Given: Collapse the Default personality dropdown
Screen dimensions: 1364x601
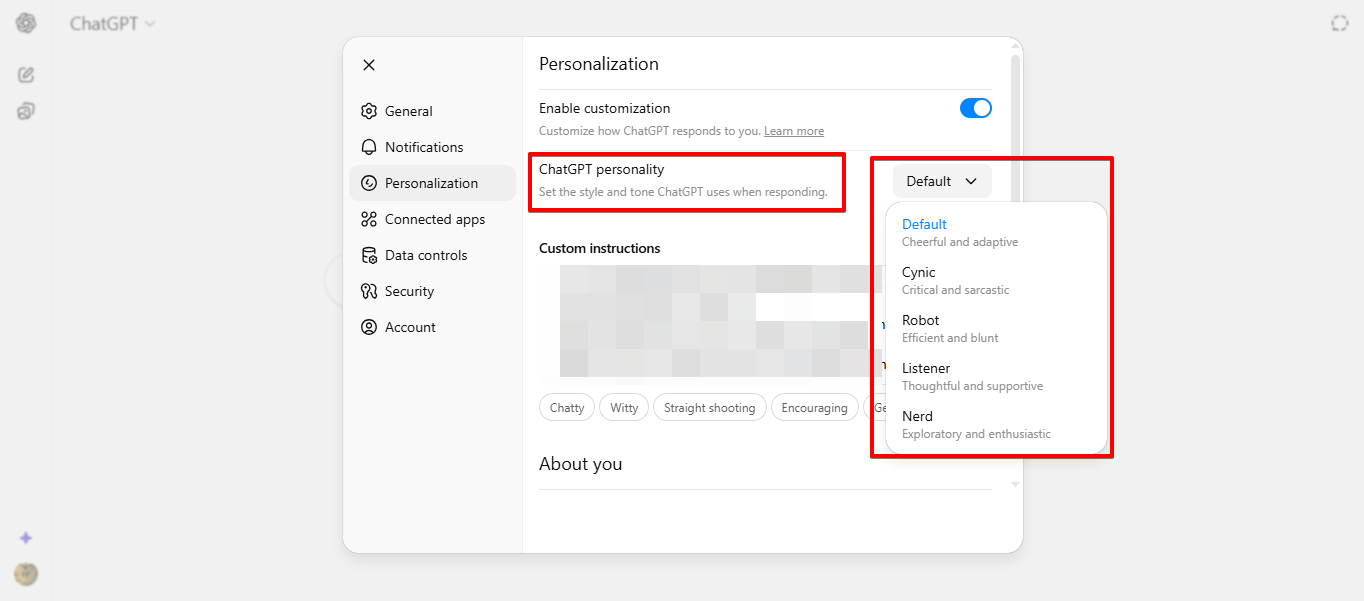Looking at the screenshot, I should (941, 181).
